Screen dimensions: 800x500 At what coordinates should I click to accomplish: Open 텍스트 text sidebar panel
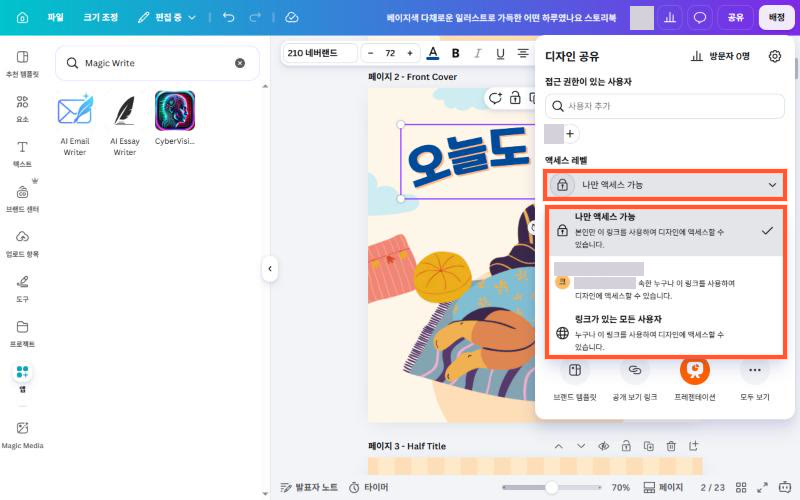(x=22, y=154)
